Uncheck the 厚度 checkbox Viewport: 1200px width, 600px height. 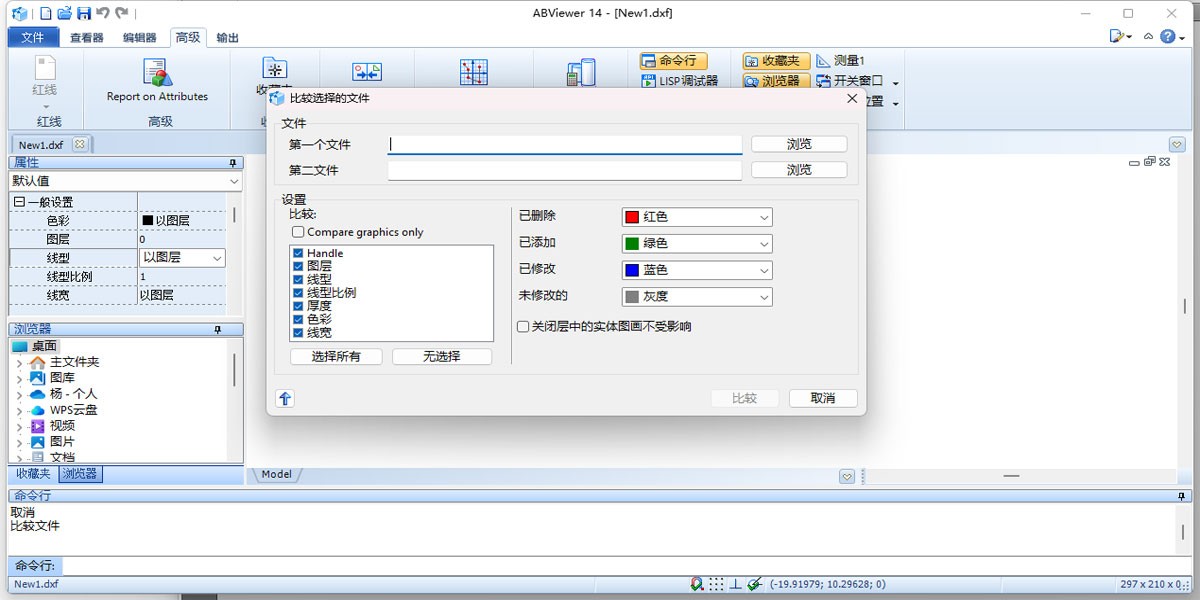pos(298,306)
